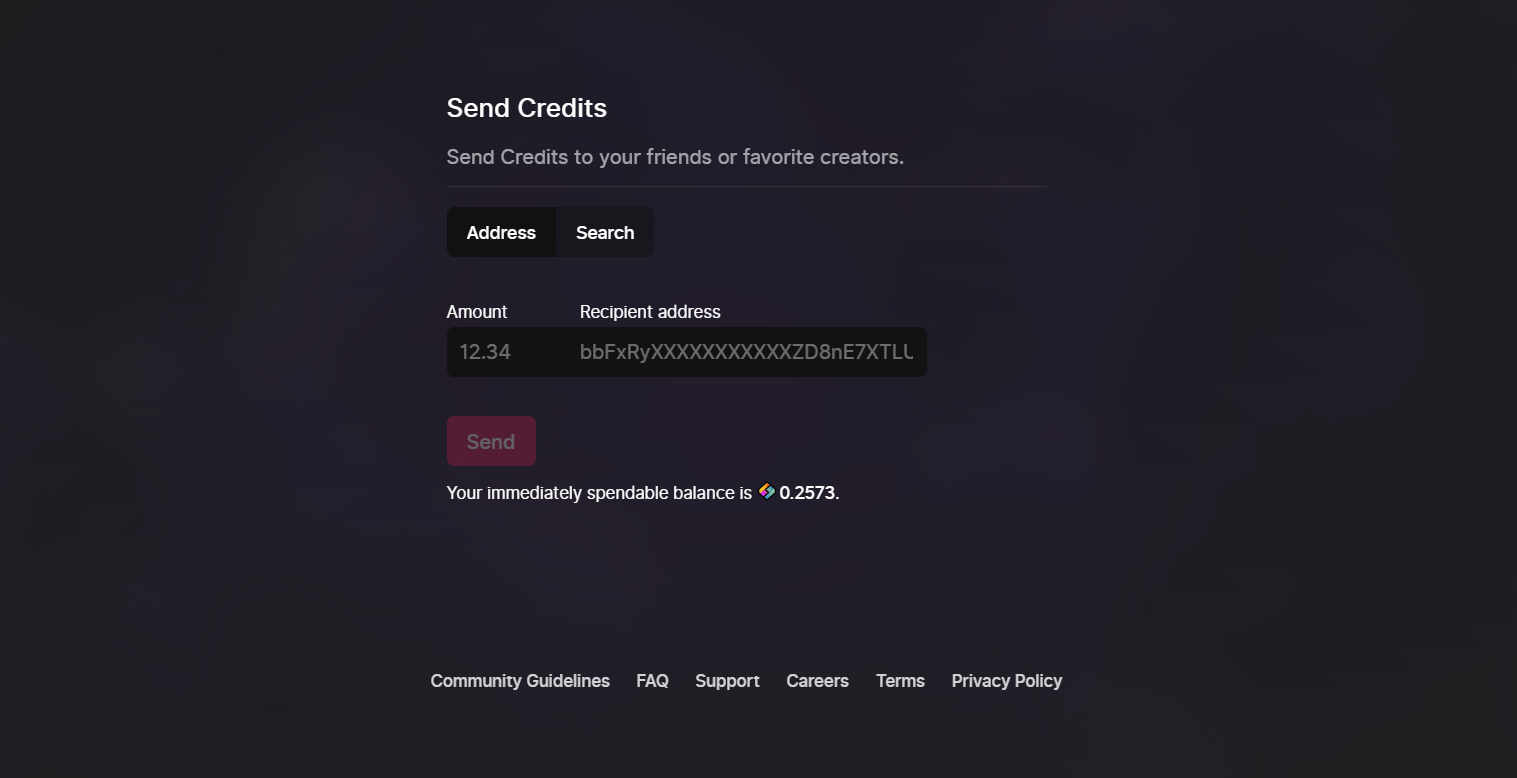Image resolution: width=1517 pixels, height=778 pixels.
Task: Focus the Recipient address input field
Action: coord(747,352)
